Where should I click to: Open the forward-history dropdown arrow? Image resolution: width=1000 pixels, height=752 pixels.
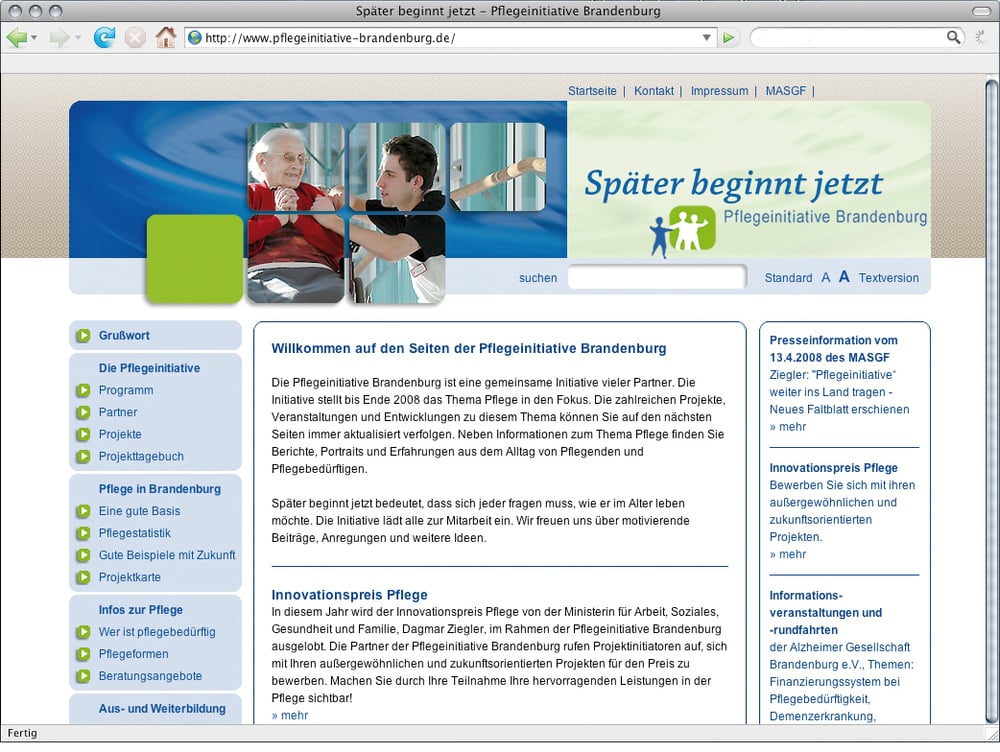[78, 38]
